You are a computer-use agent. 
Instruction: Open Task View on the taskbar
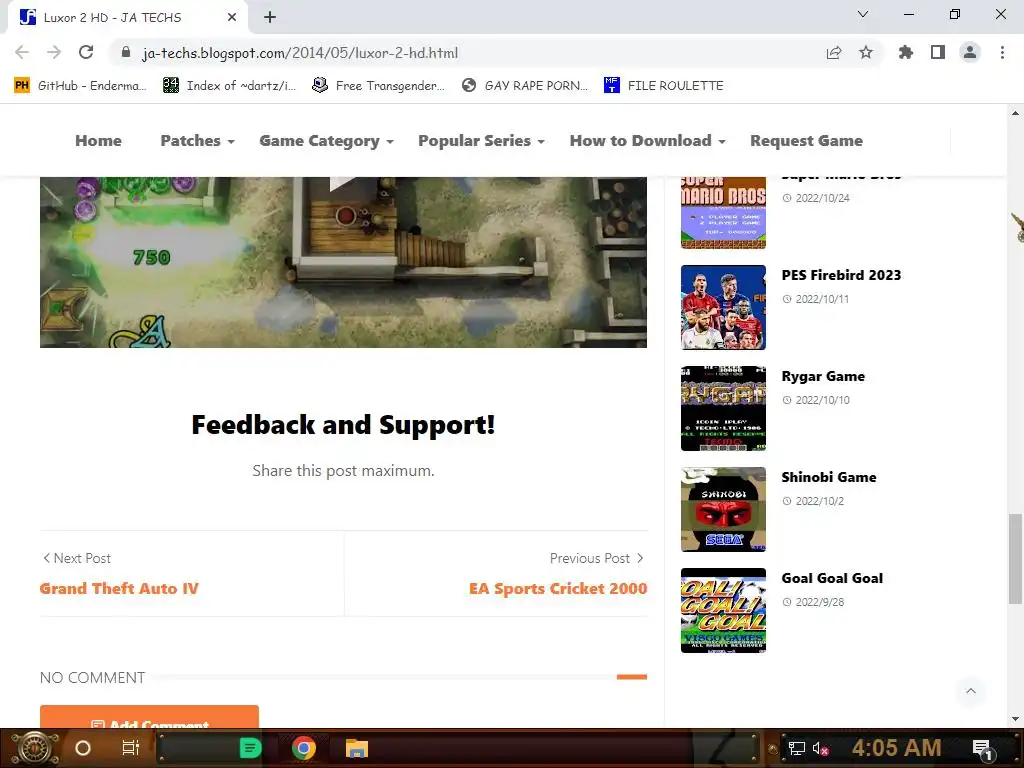pos(131,748)
